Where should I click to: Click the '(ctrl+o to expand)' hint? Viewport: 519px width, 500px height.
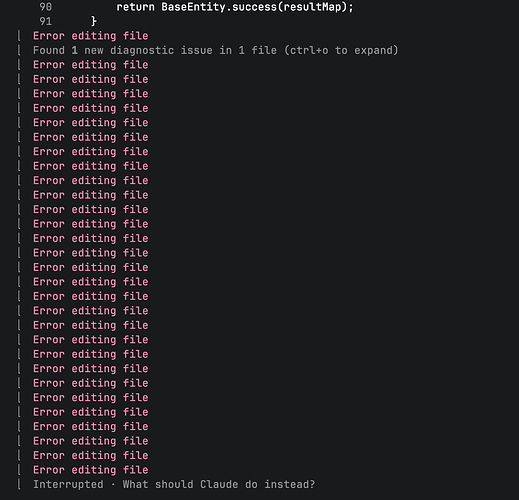point(341,50)
